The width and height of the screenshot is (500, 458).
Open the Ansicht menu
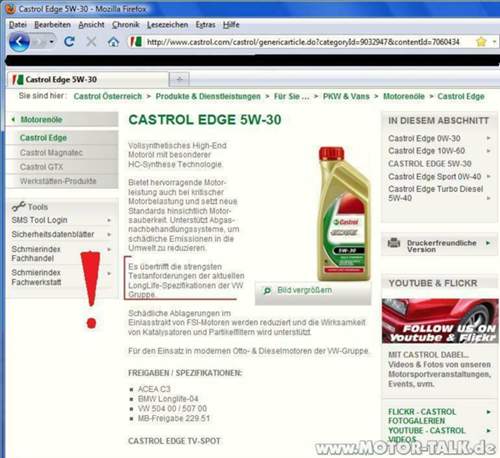[x=91, y=25]
